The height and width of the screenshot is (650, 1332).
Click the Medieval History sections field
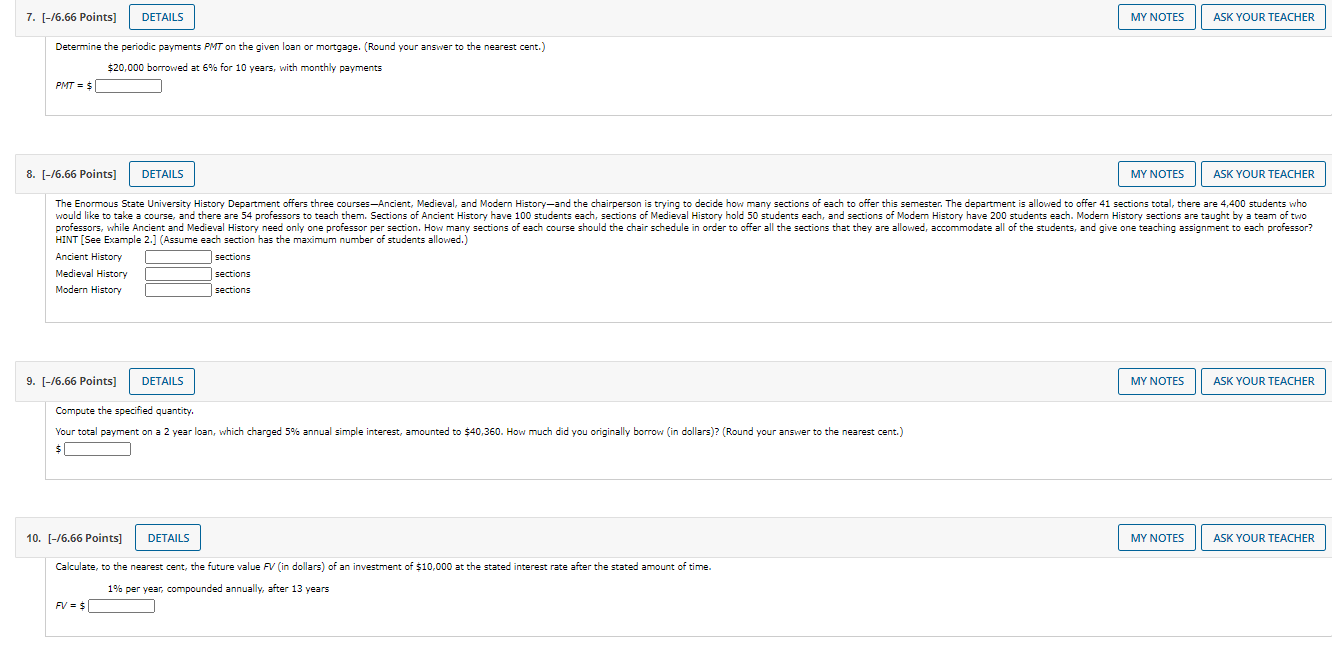click(179, 274)
